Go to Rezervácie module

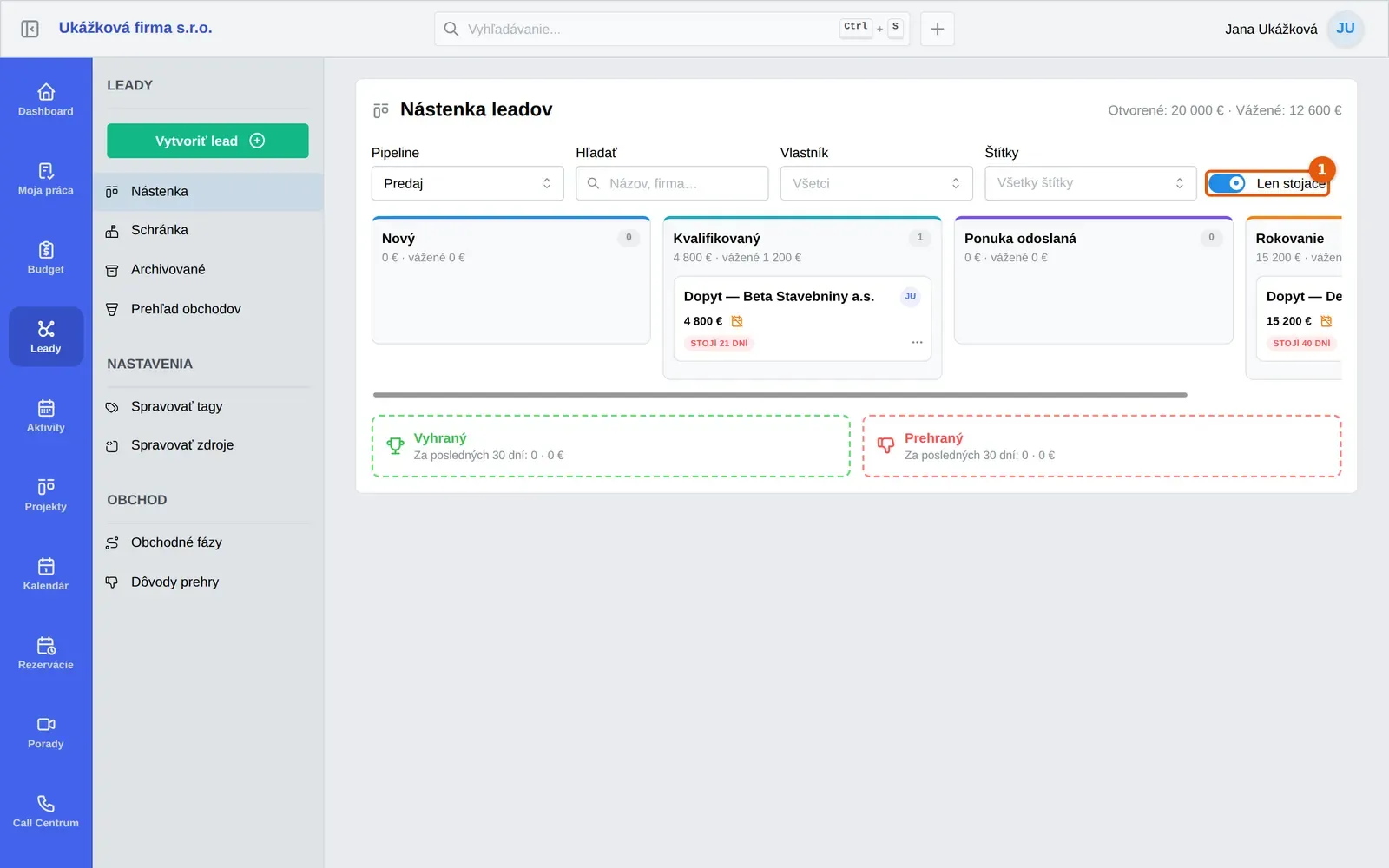coord(46,653)
